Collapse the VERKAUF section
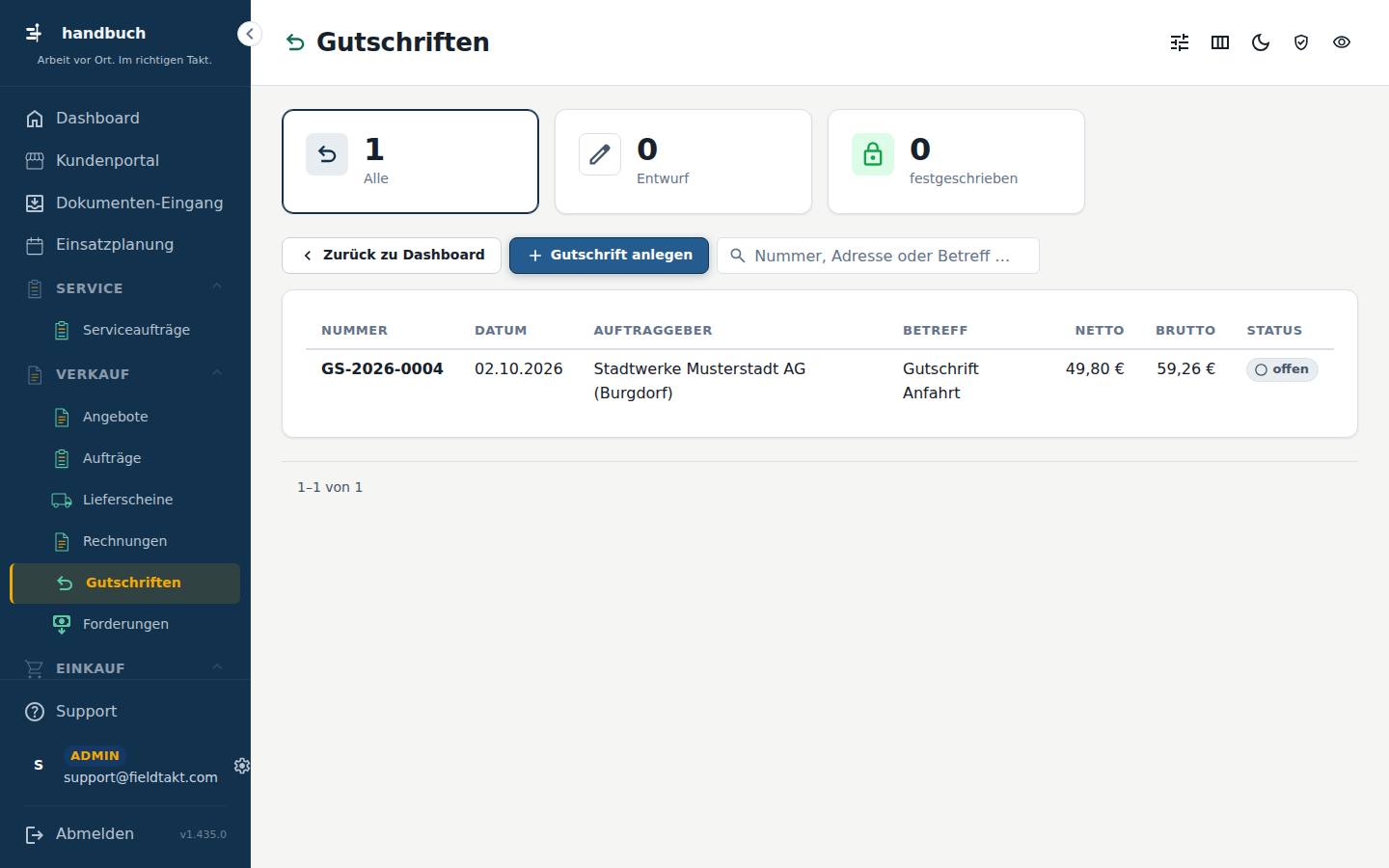Image resolution: width=1389 pixels, height=868 pixels. pyautogui.click(x=125, y=374)
